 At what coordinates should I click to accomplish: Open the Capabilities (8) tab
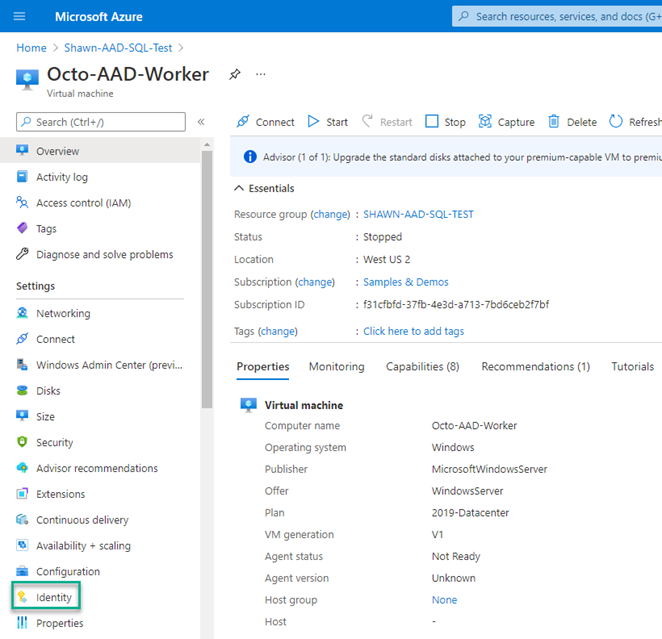(x=422, y=367)
